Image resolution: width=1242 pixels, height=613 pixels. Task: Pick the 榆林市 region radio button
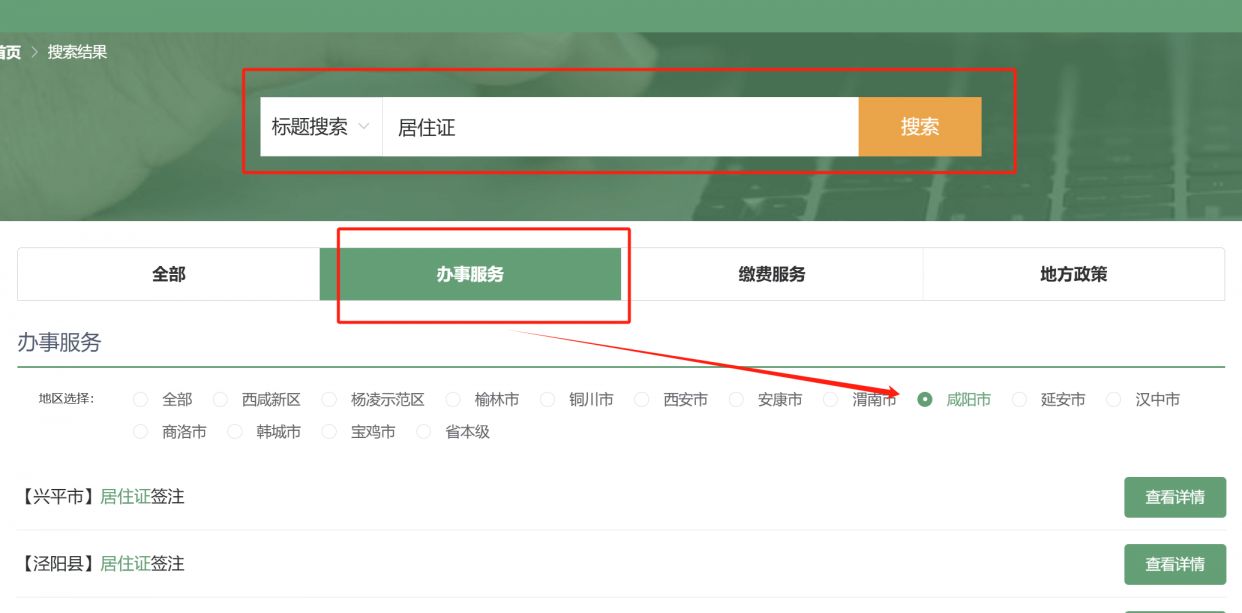coord(453,400)
